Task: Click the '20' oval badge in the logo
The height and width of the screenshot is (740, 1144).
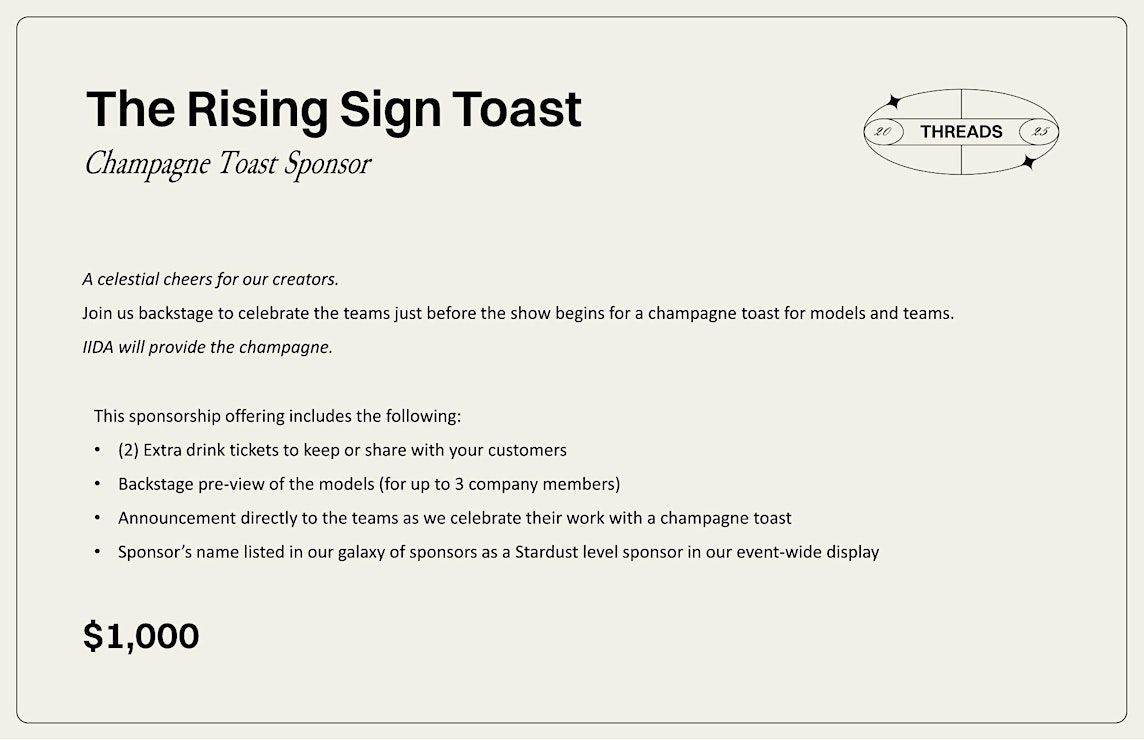Action: coord(884,132)
